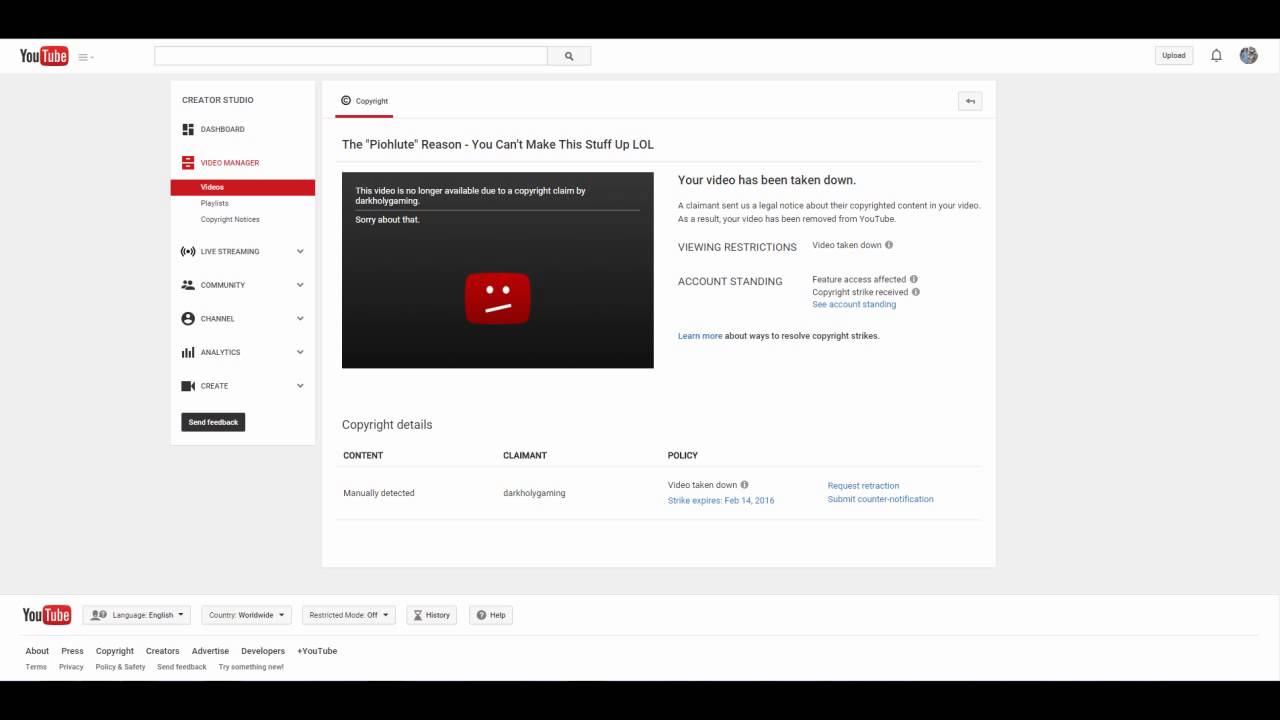Select Playlists in the sidebar
The height and width of the screenshot is (720, 1280).
tap(214, 203)
